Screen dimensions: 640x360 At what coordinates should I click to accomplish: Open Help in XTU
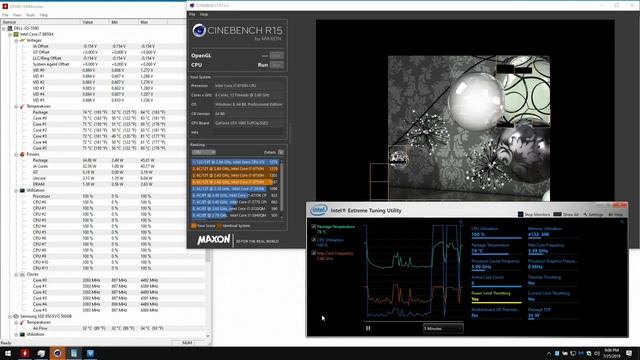[616, 214]
